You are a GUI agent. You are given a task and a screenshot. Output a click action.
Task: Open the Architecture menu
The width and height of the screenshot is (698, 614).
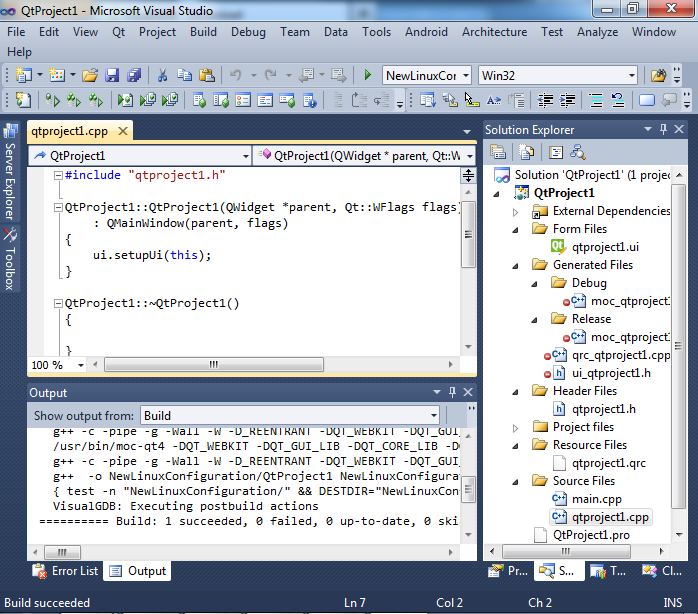pyautogui.click(x=494, y=32)
